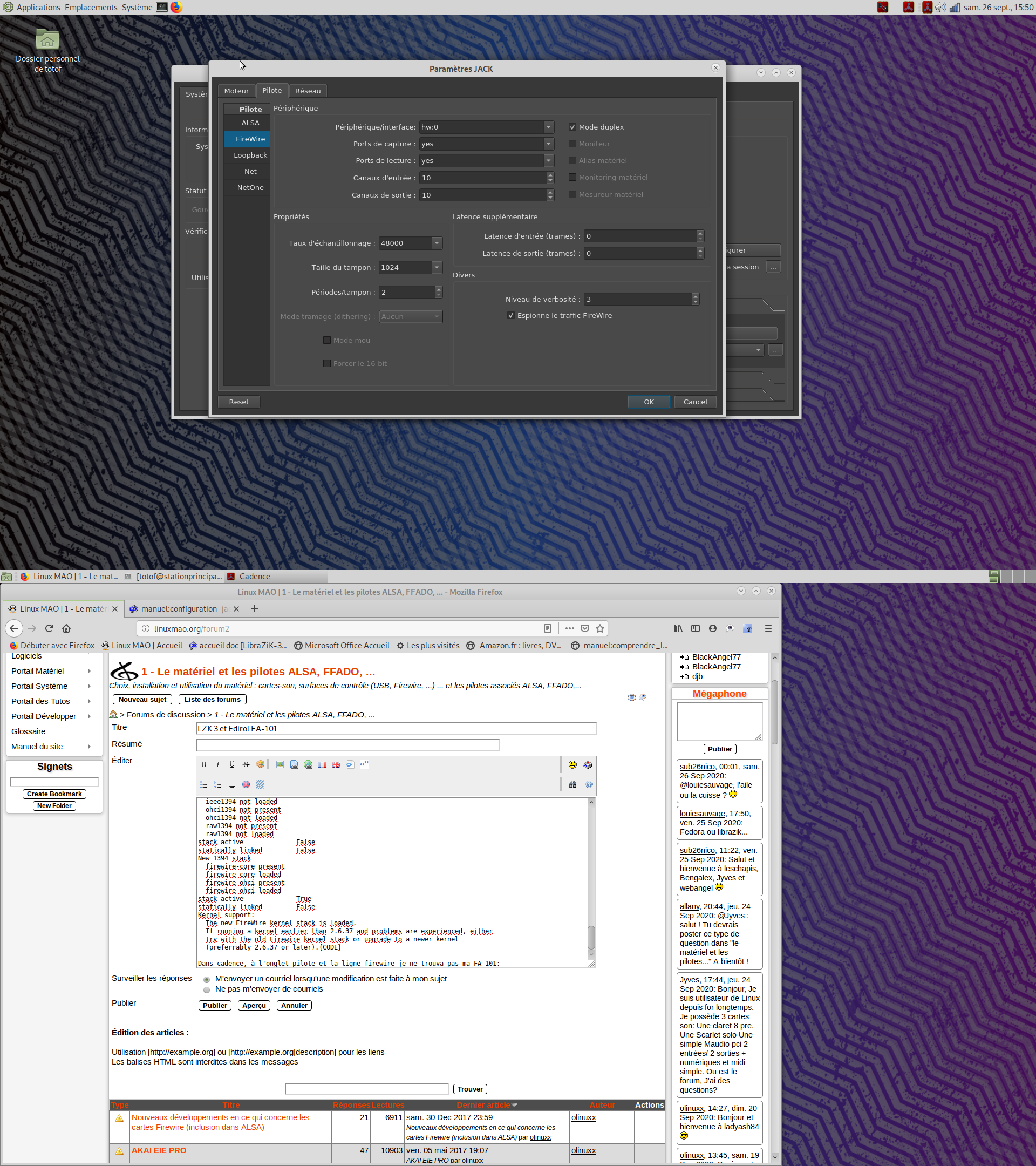Image resolution: width=1036 pixels, height=1166 pixels.
Task: Insert a bulleted list
Action: pos(203,785)
